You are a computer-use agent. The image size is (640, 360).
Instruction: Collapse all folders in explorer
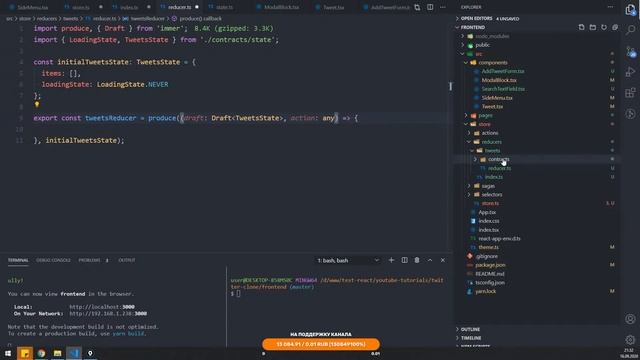[x=615, y=27]
